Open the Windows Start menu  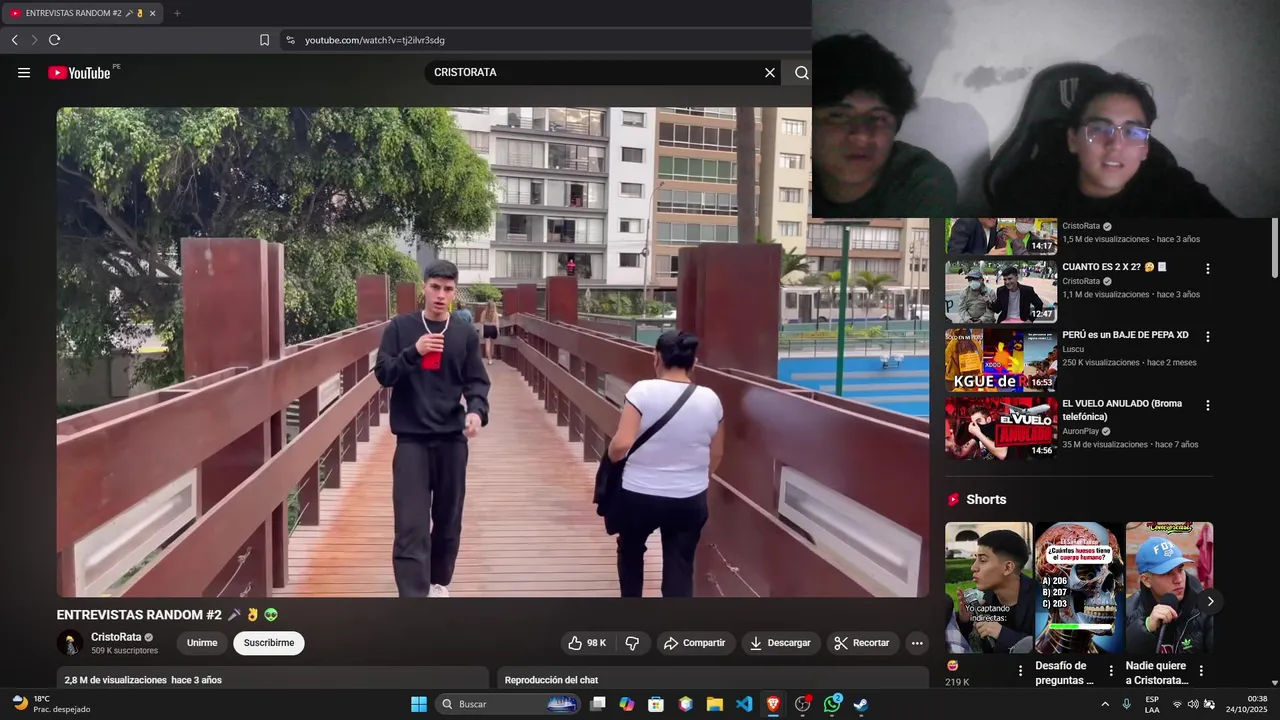tap(419, 704)
